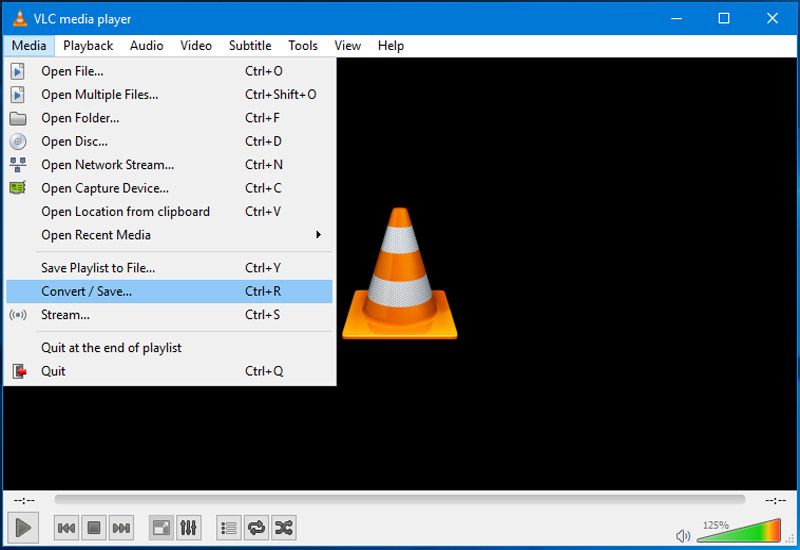Open the Playback menu
Screen dimensions: 800x550
pyautogui.click(x=88, y=45)
